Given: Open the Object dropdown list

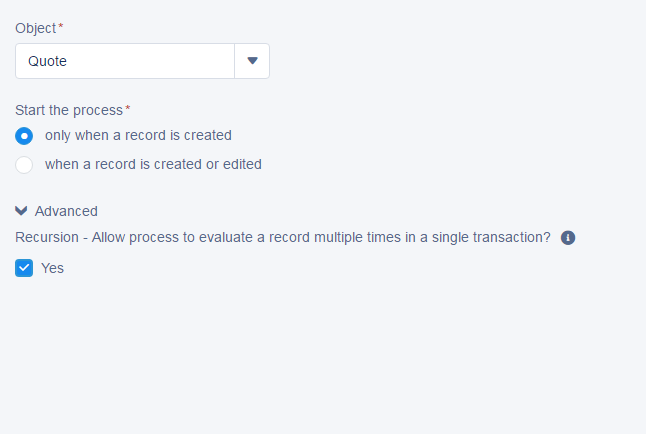Looking at the screenshot, I should click(x=252, y=61).
